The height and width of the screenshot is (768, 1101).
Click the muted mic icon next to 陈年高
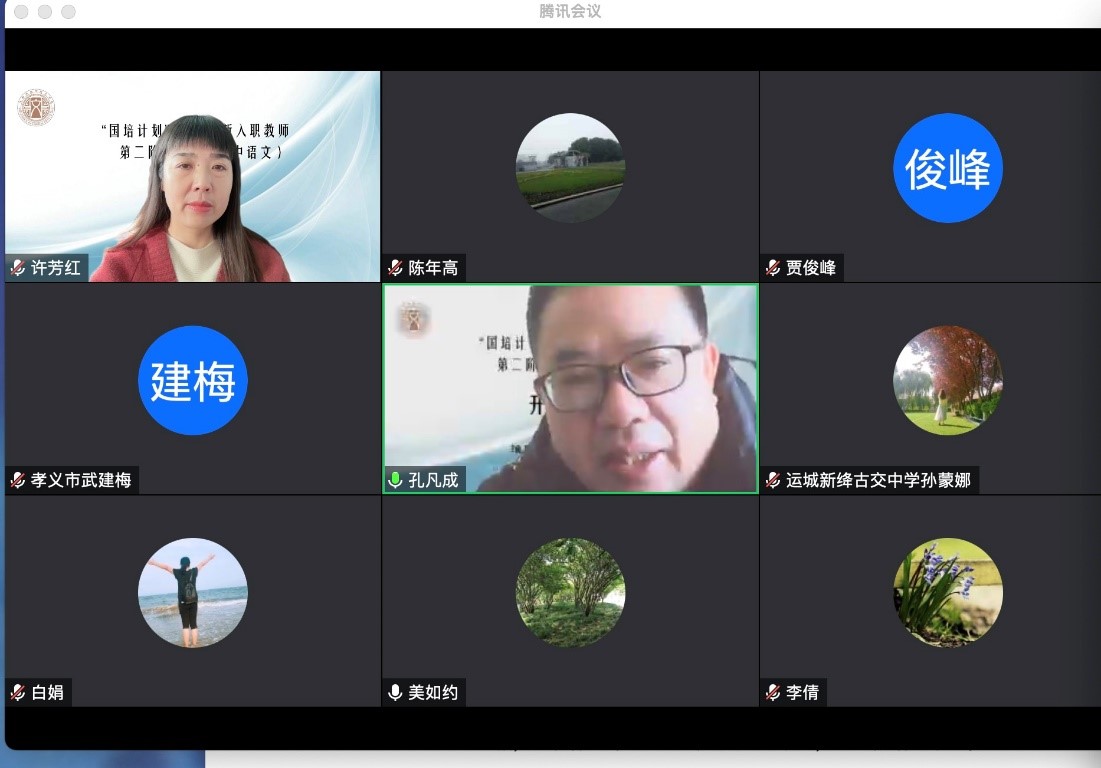click(396, 268)
